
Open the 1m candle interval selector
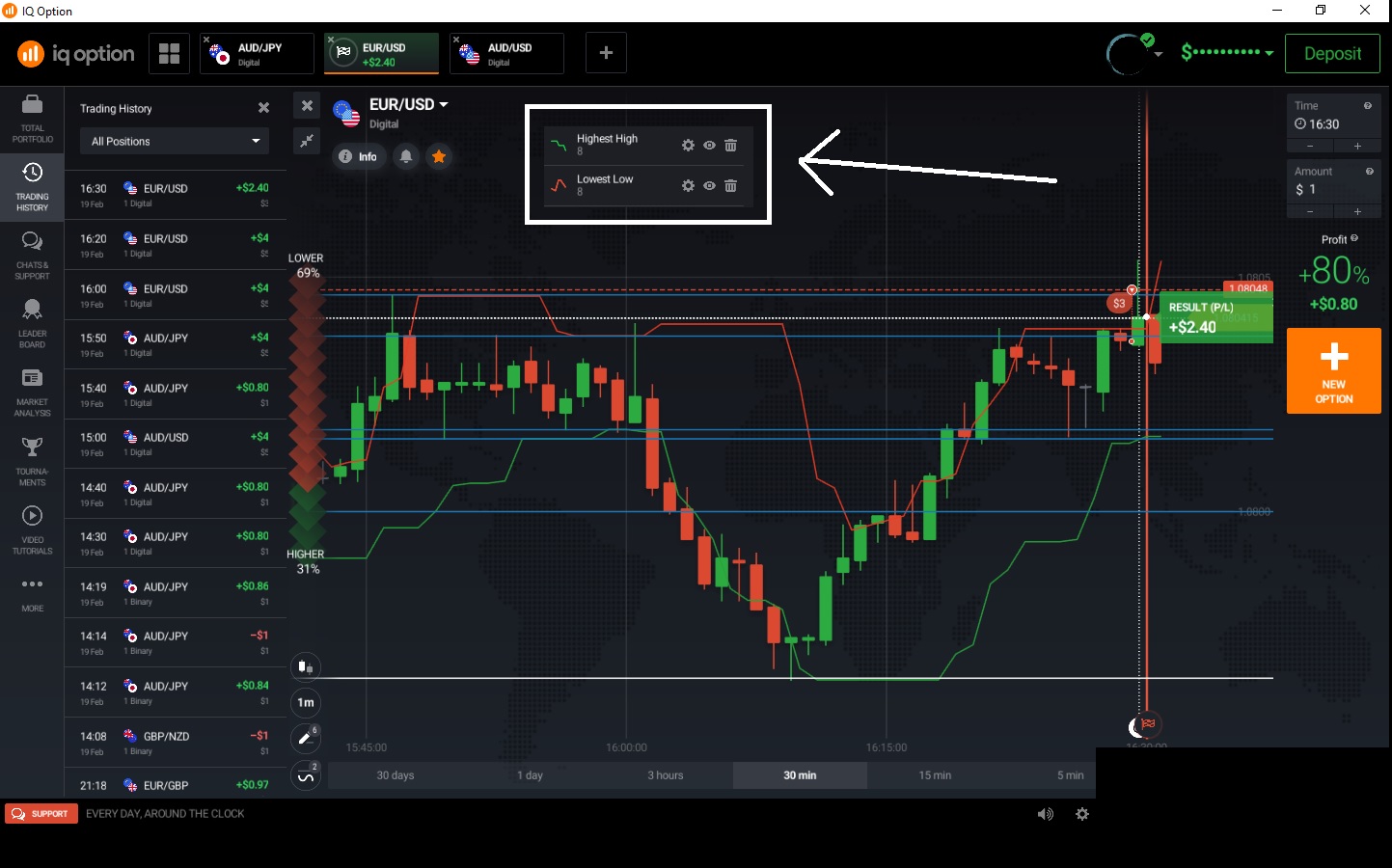pos(306,702)
